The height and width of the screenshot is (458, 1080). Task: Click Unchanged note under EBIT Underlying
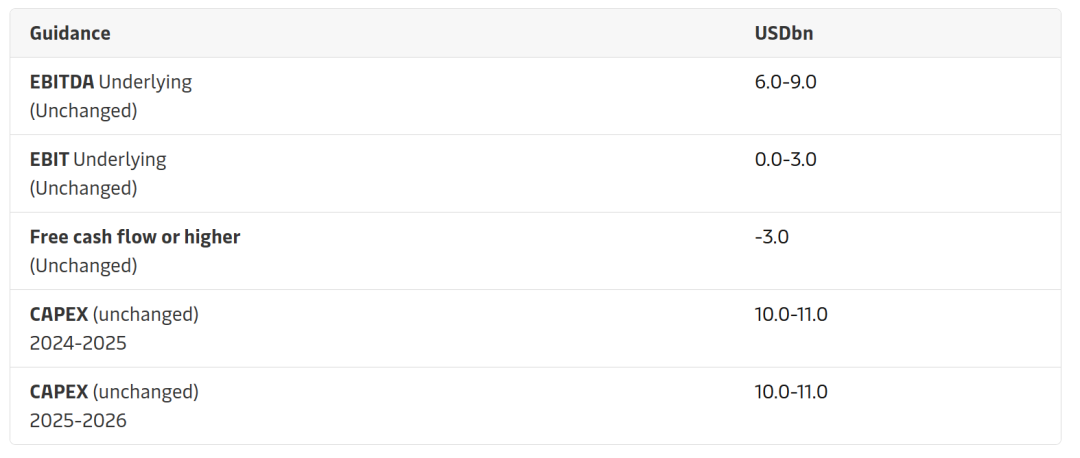(x=83, y=188)
